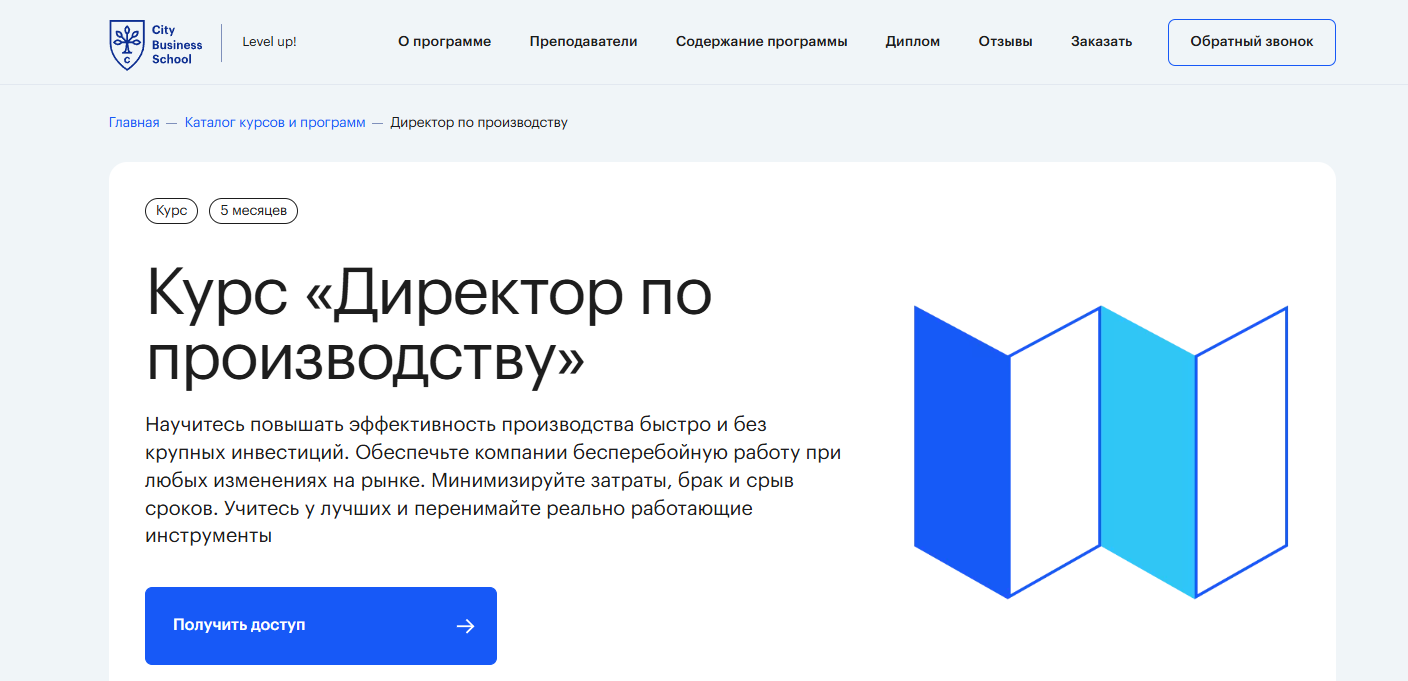Select Отзывы in the top navigation
Viewport: 1408px width, 681px height.
pos(1005,42)
